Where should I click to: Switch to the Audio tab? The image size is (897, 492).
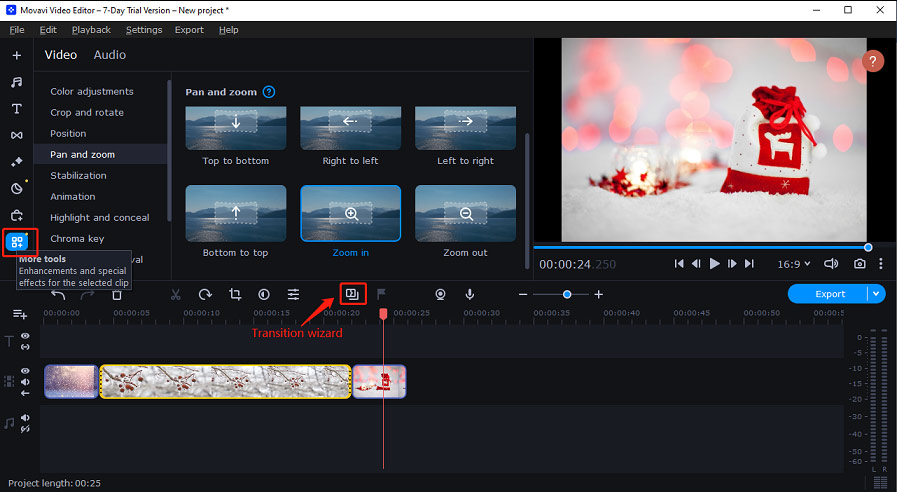click(x=109, y=55)
